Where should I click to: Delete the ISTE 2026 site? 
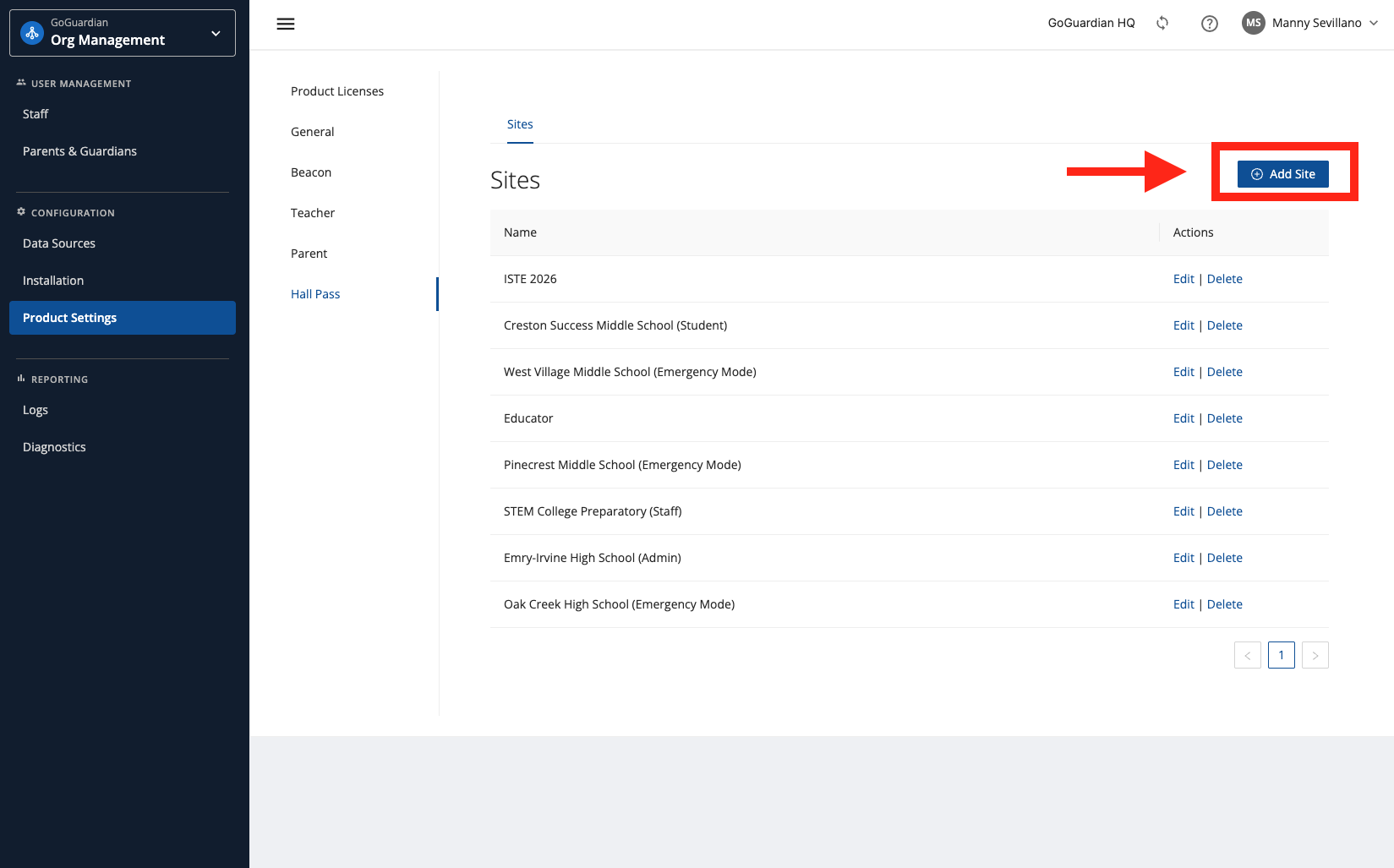pos(1225,279)
